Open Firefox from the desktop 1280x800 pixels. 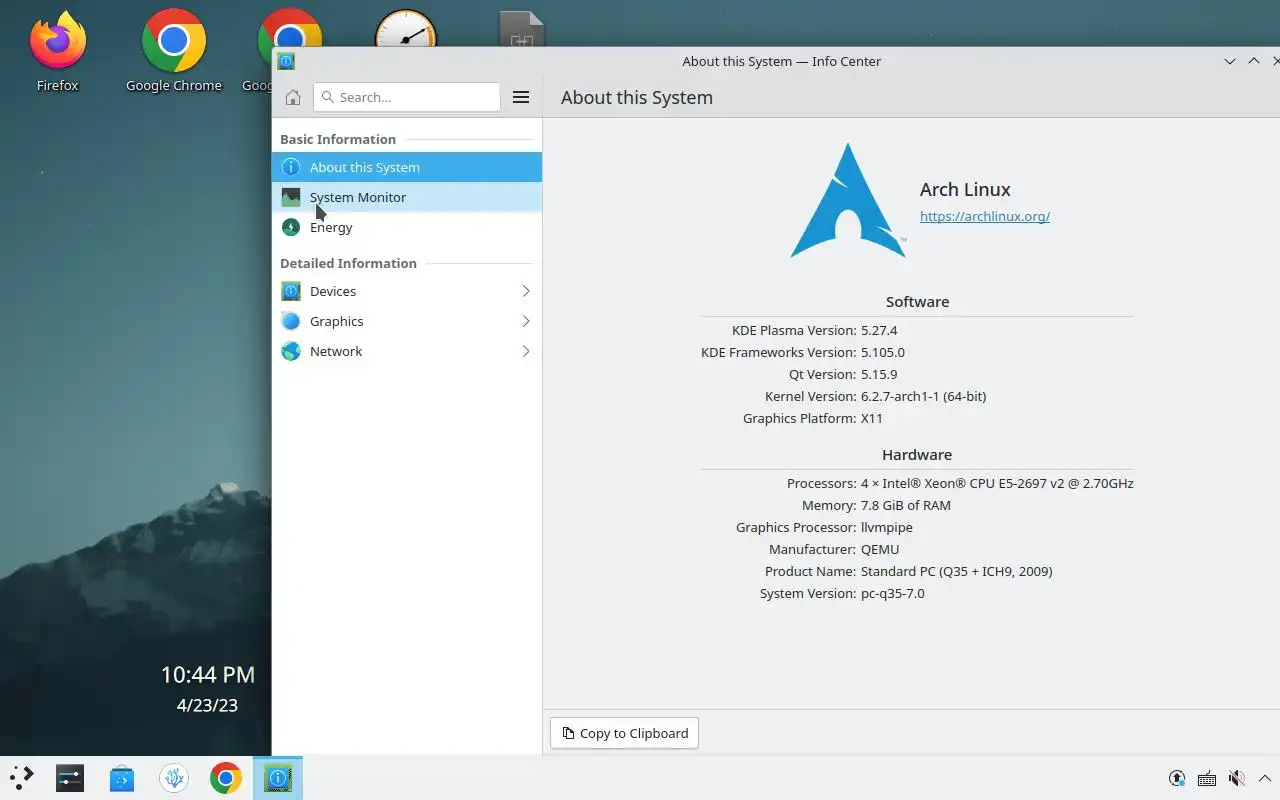click(x=58, y=51)
